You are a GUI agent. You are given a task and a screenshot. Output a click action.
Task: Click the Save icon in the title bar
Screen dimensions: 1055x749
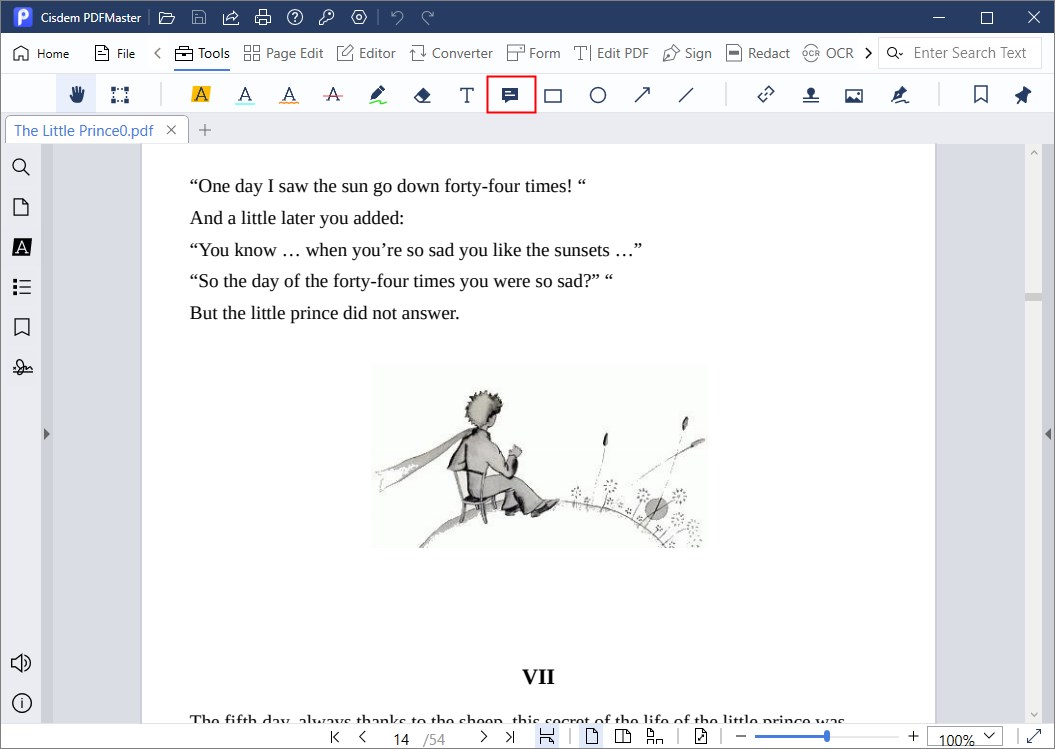coord(198,17)
